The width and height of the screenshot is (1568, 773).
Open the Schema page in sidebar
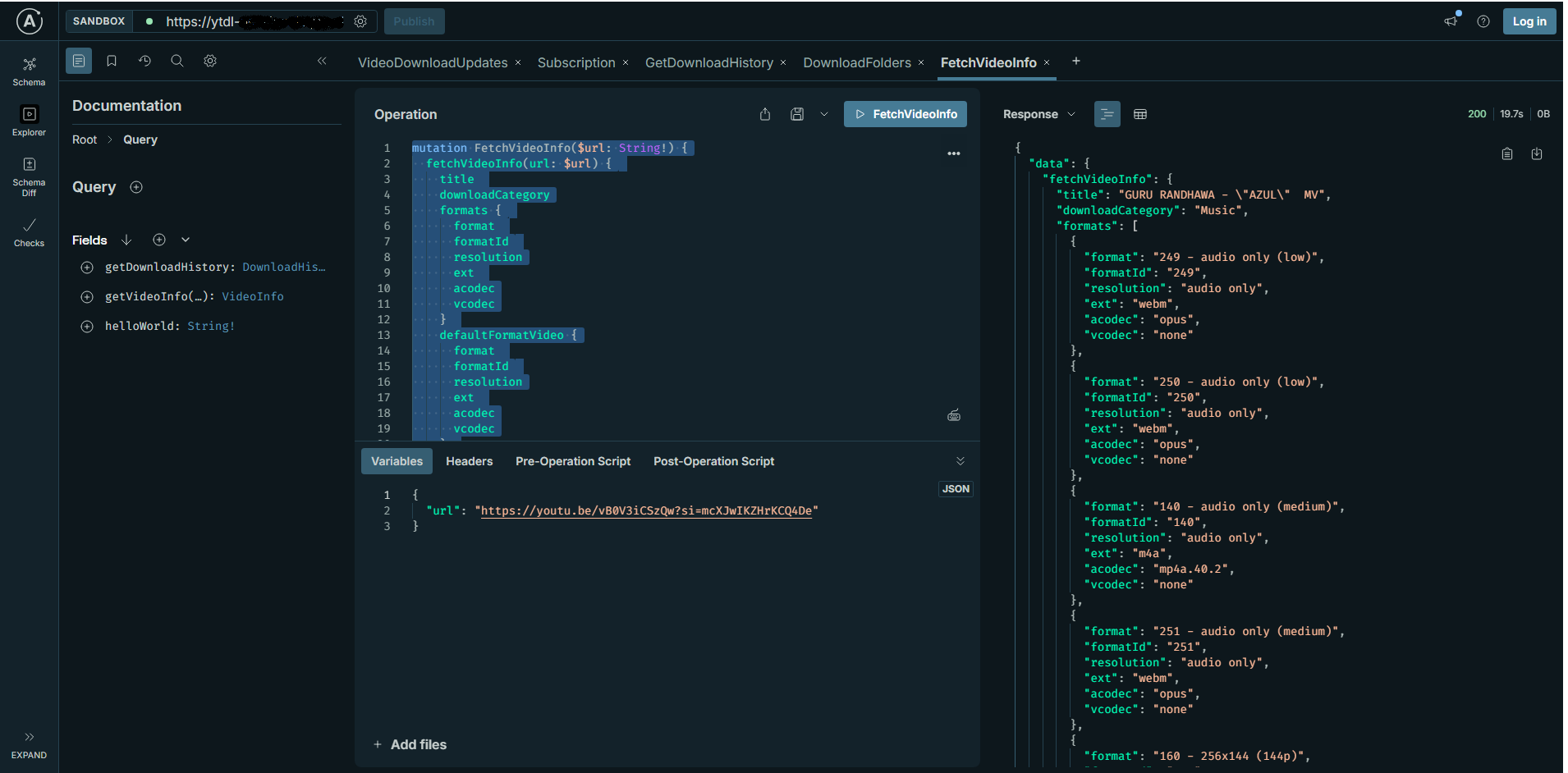[x=29, y=71]
